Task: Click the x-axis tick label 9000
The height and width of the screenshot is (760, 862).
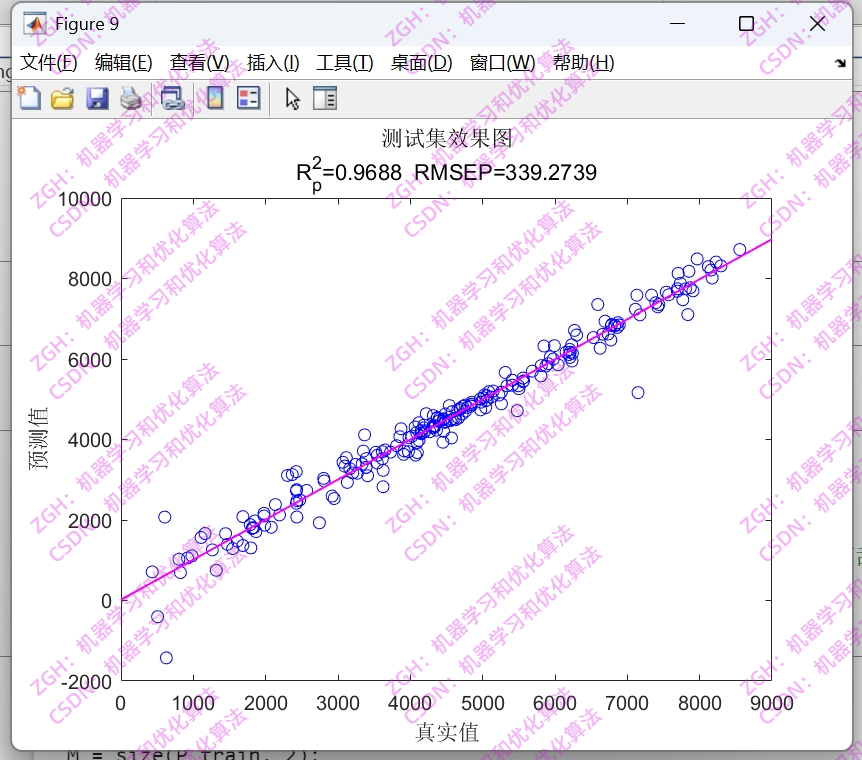Action: click(772, 703)
